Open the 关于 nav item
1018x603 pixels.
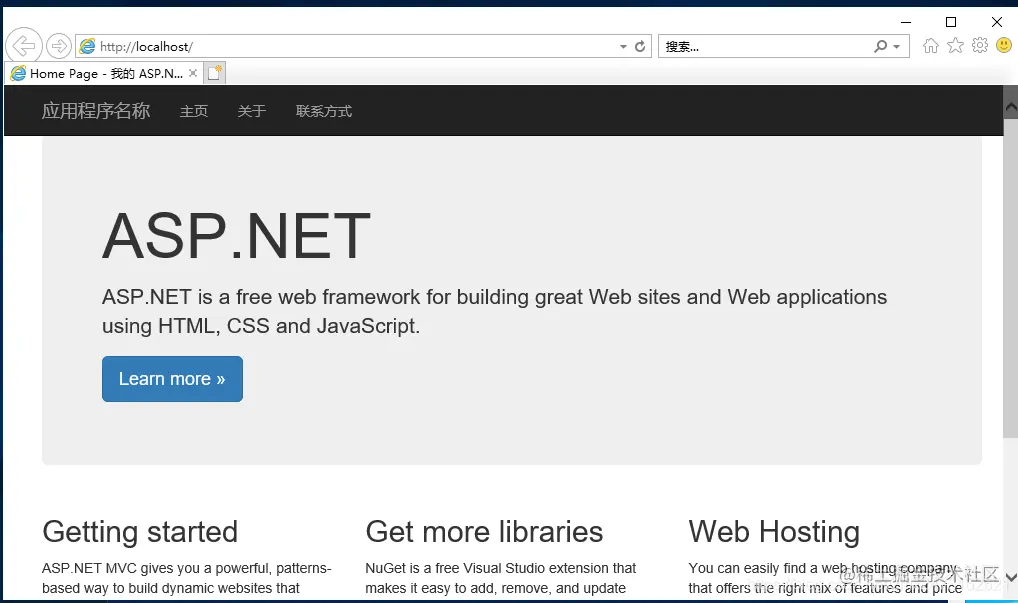point(252,112)
